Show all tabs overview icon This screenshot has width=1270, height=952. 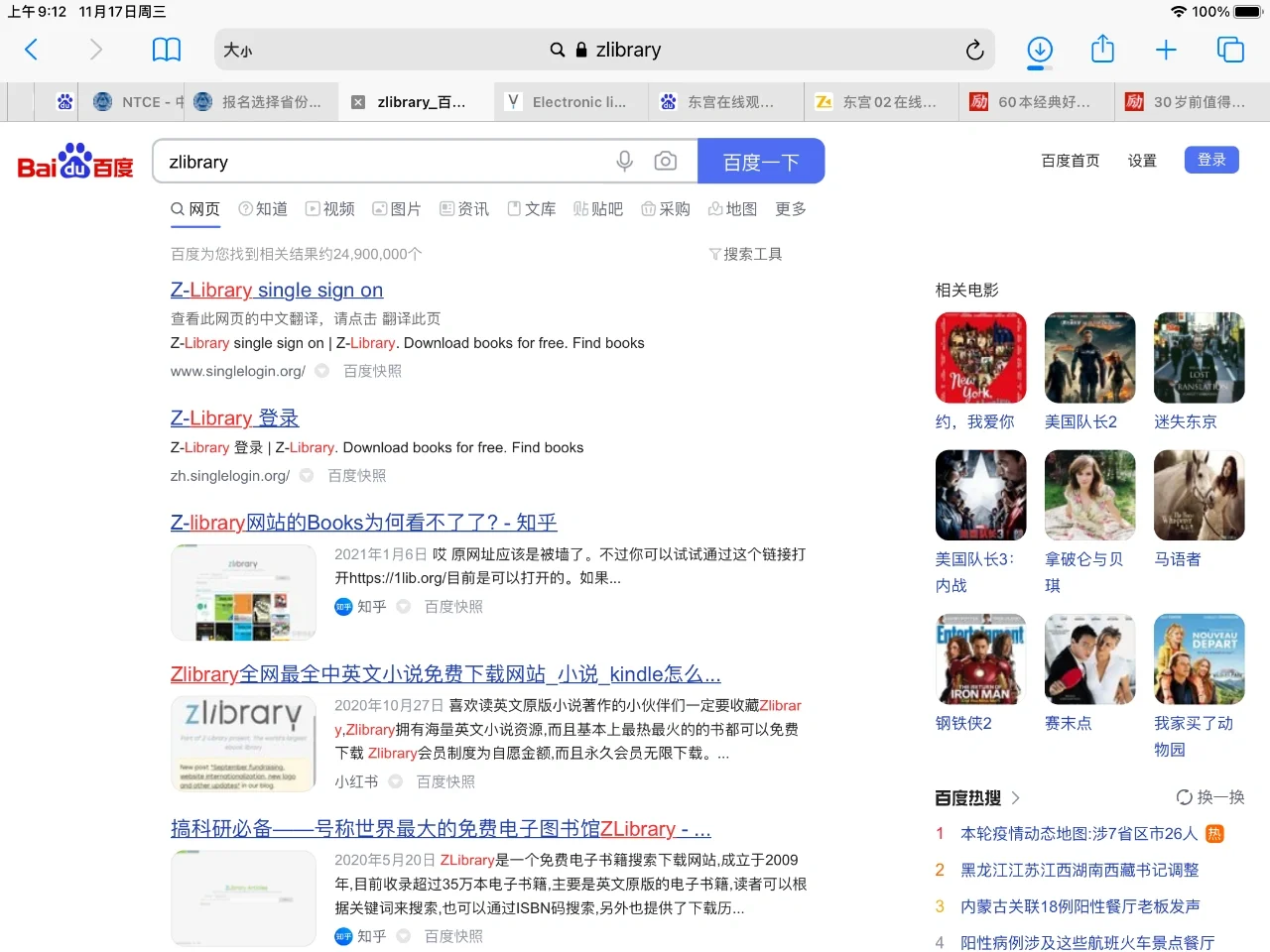point(1230,50)
